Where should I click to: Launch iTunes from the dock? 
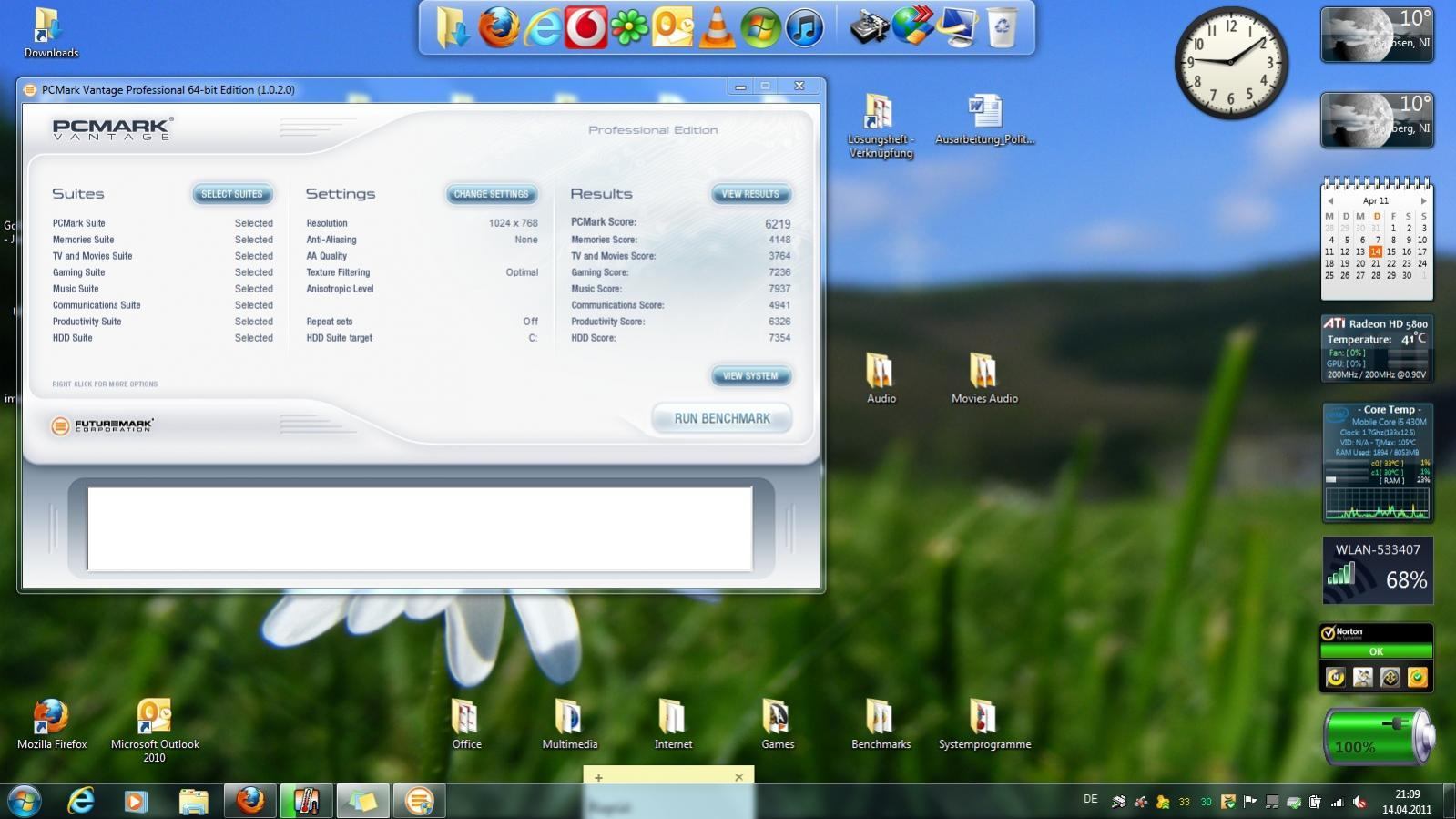pyautogui.click(x=804, y=28)
